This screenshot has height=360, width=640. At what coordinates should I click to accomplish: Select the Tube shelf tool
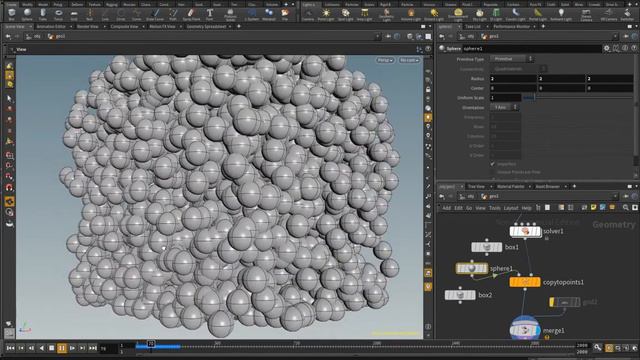pos(43,14)
